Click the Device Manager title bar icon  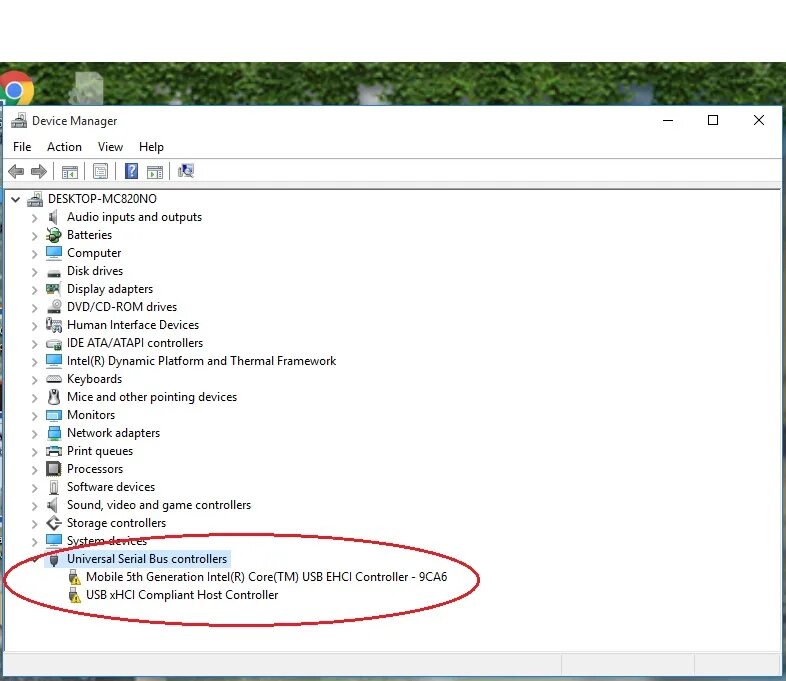19,121
